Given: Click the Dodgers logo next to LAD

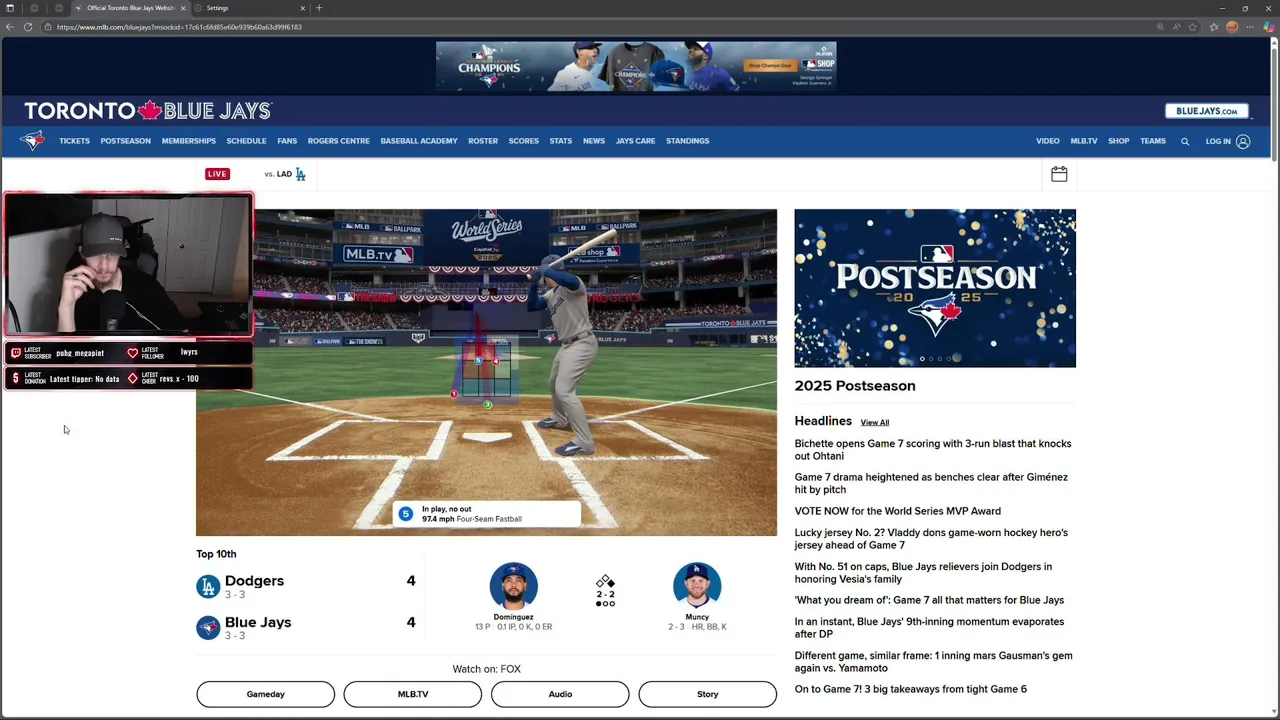Looking at the screenshot, I should point(300,174).
